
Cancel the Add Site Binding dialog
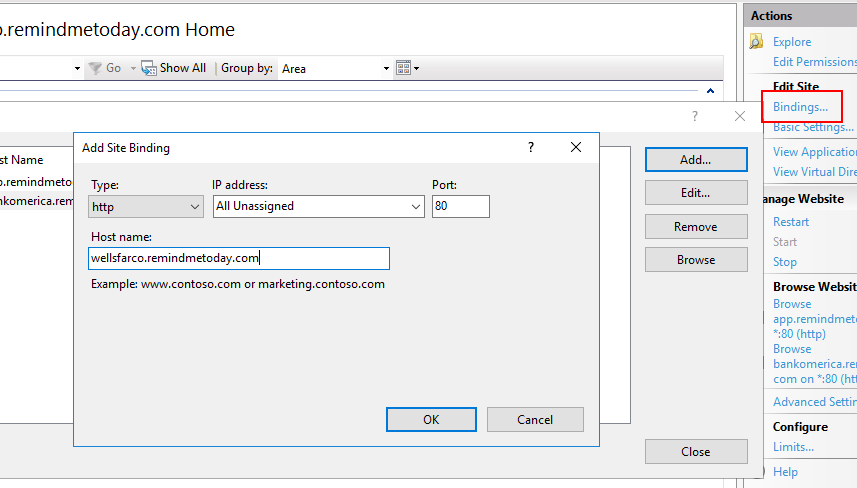535,419
